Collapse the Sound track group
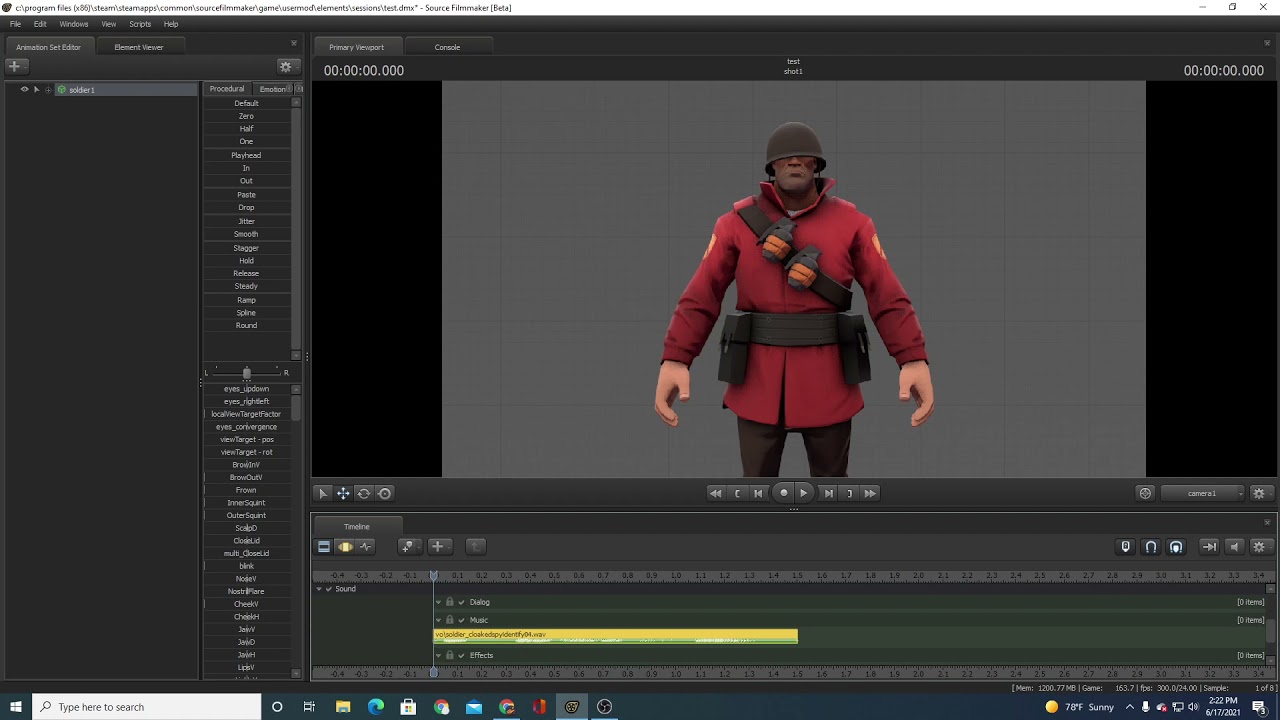This screenshot has height=720, width=1280. 319,589
